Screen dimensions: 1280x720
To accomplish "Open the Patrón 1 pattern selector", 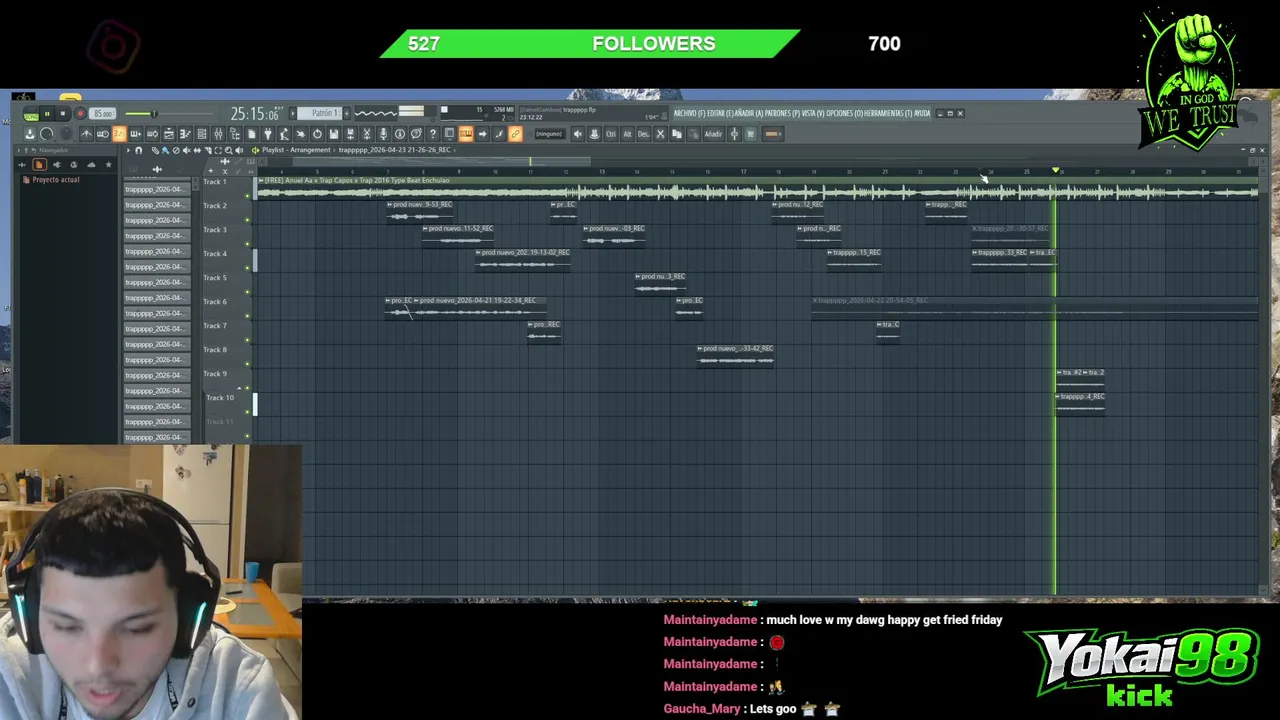I will point(320,113).
